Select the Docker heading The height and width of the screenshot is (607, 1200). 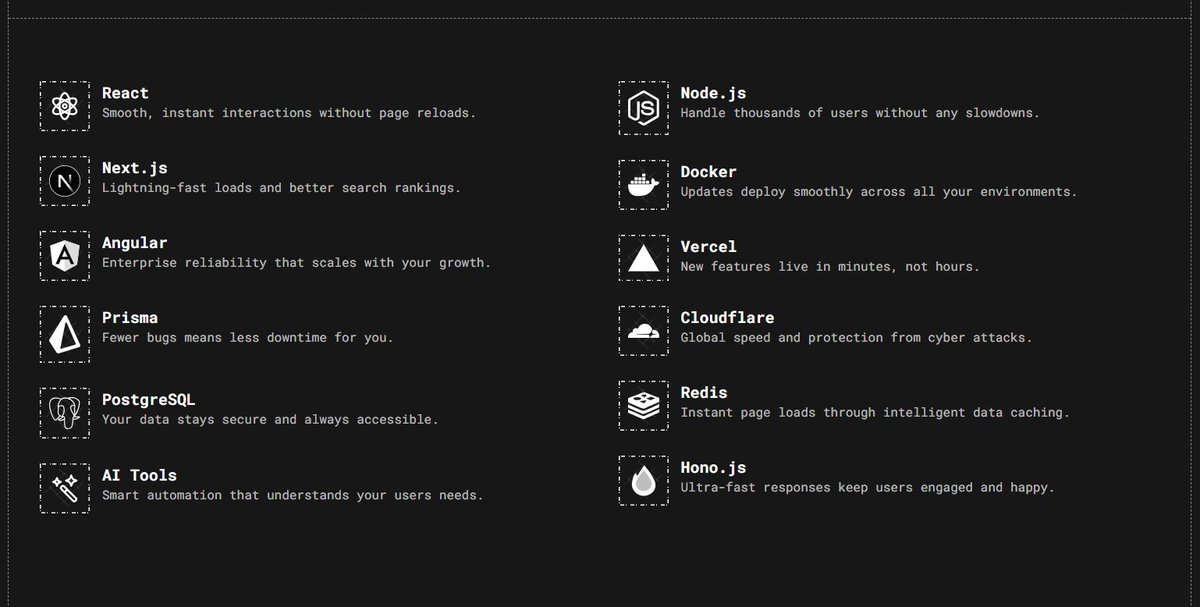coord(708,172)
